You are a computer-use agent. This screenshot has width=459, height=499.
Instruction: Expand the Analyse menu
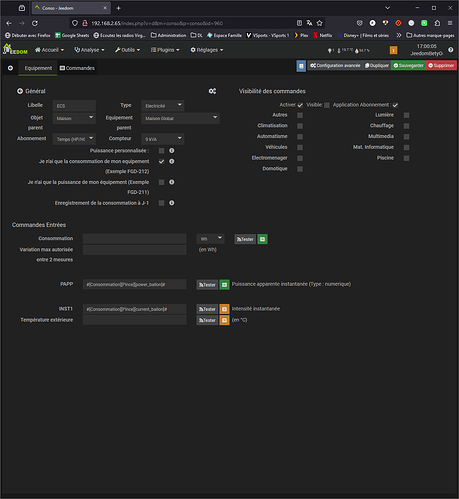[x=89, y=50]
